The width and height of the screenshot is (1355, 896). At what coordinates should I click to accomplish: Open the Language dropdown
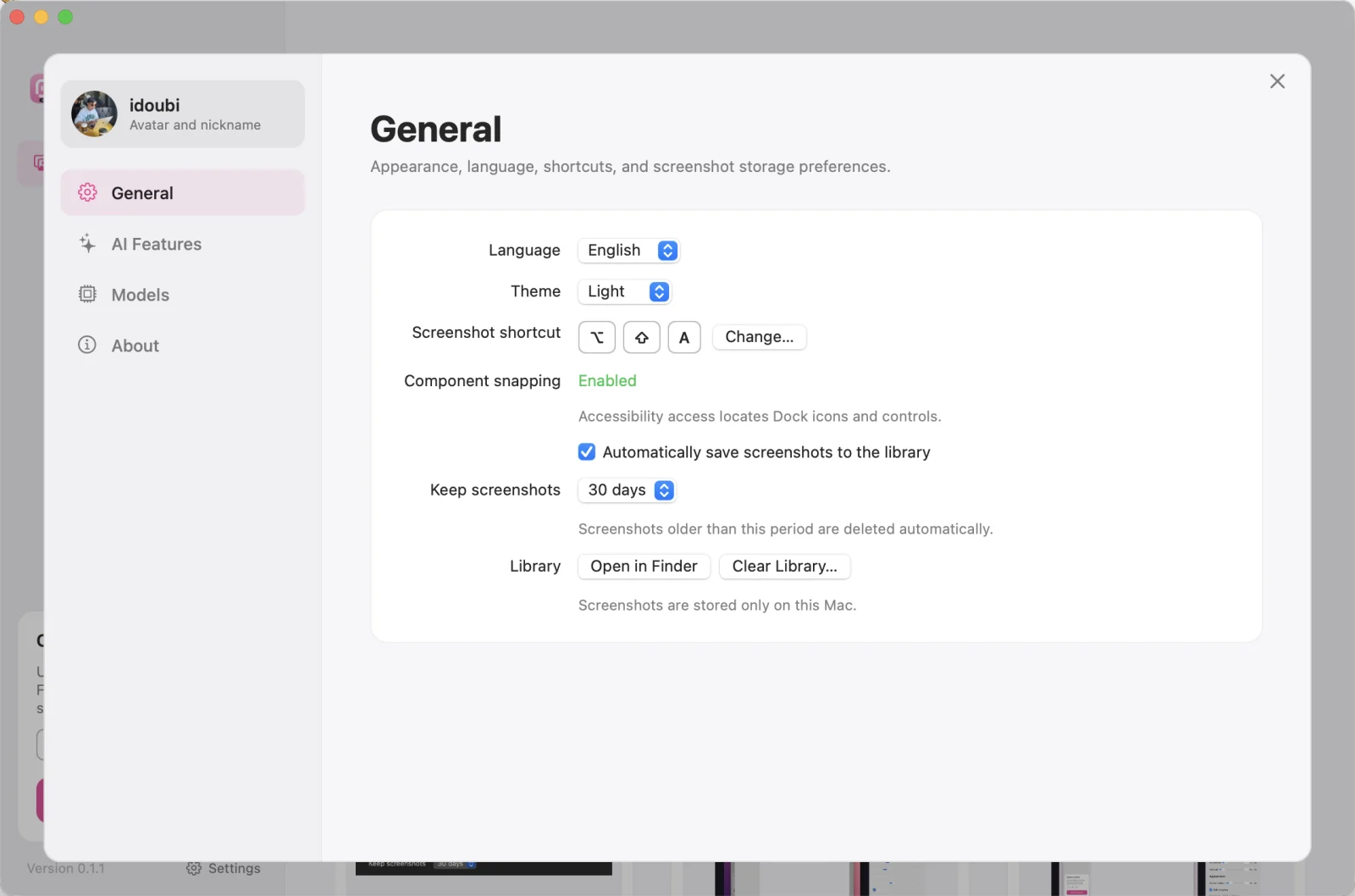coord(628,251)
